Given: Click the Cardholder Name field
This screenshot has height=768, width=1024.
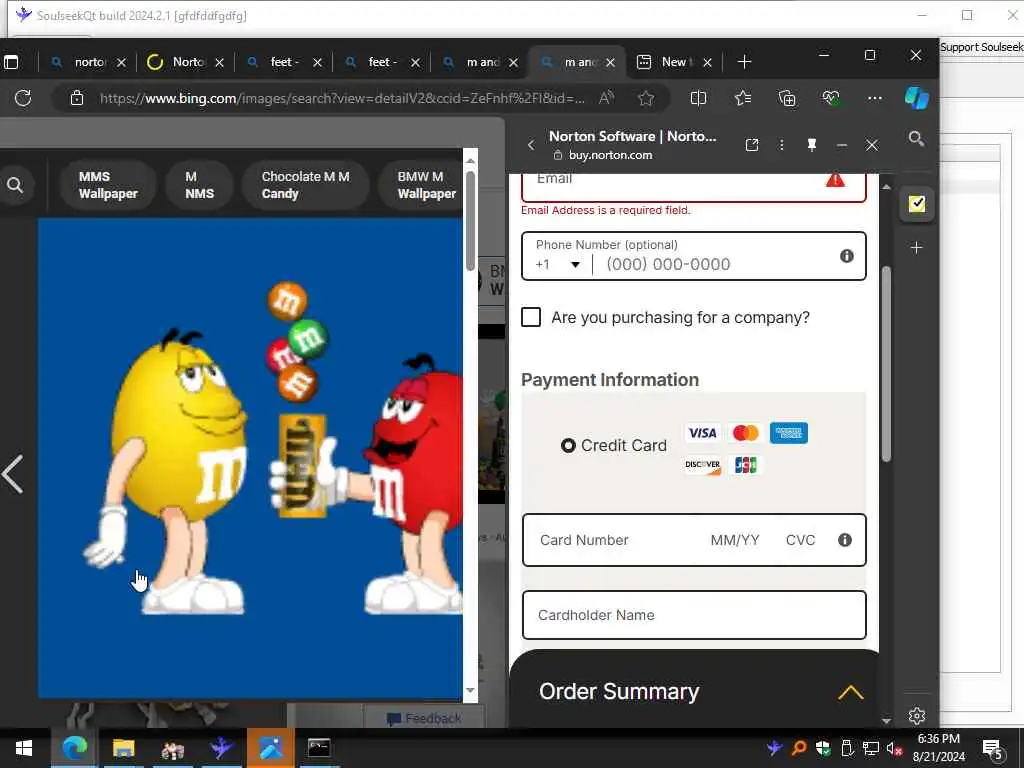Looking at the screenshot, I should click(694, 615).
